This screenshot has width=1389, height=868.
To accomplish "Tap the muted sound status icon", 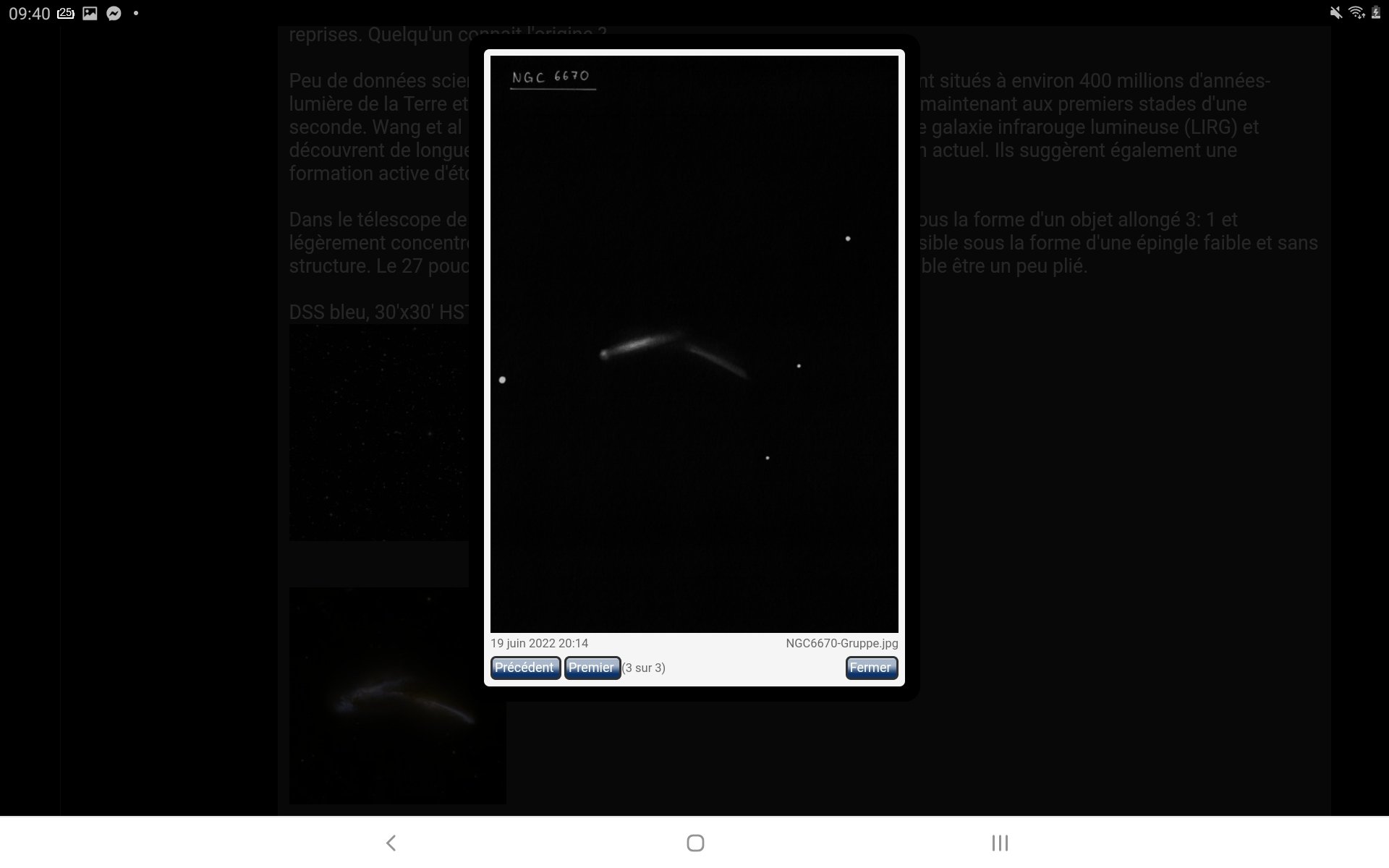I will [x=1336, y=12].
